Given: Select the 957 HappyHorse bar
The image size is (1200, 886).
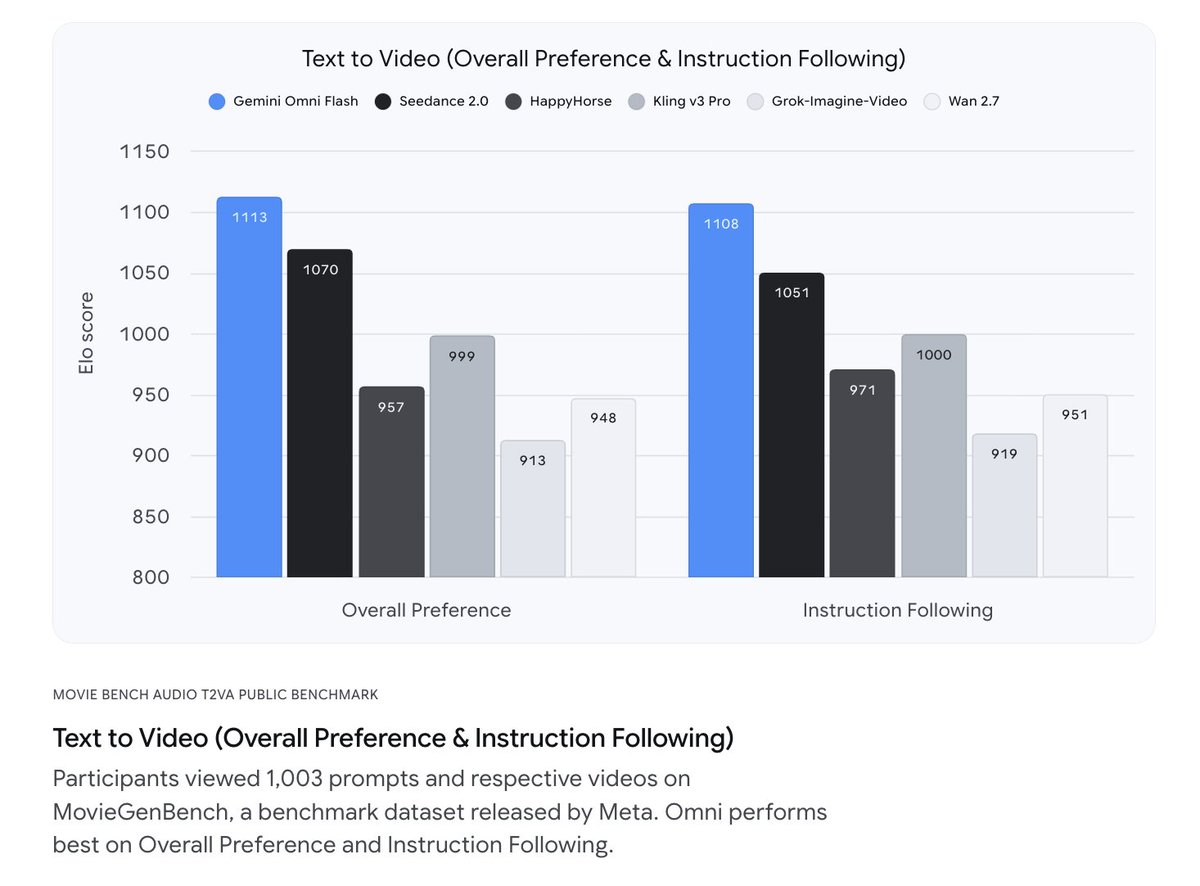Looking at the screenshot, I should coord(391,482).
